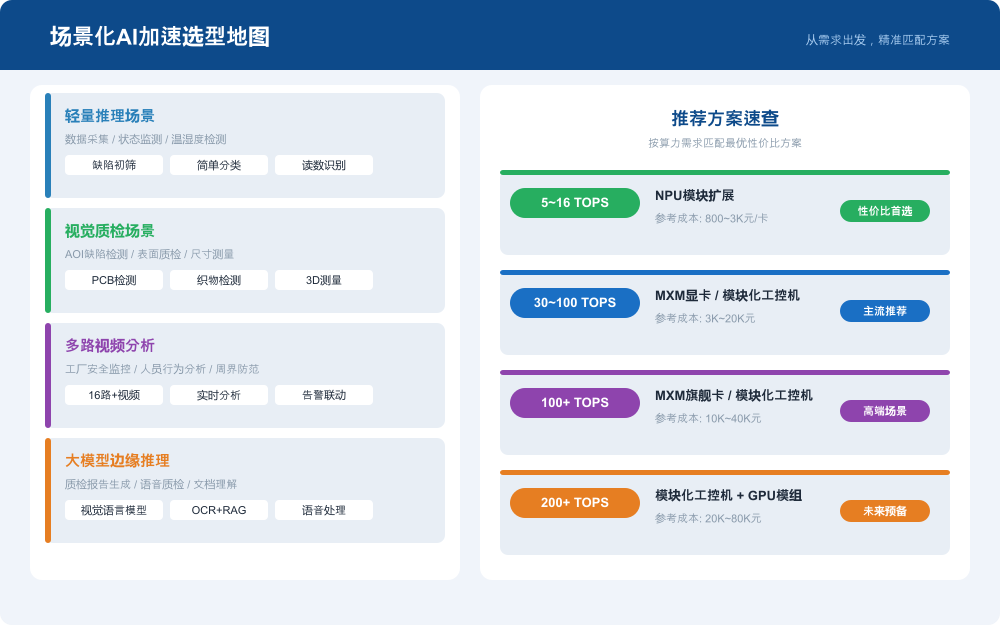Click the 读数识别 tag

point(322,165)
